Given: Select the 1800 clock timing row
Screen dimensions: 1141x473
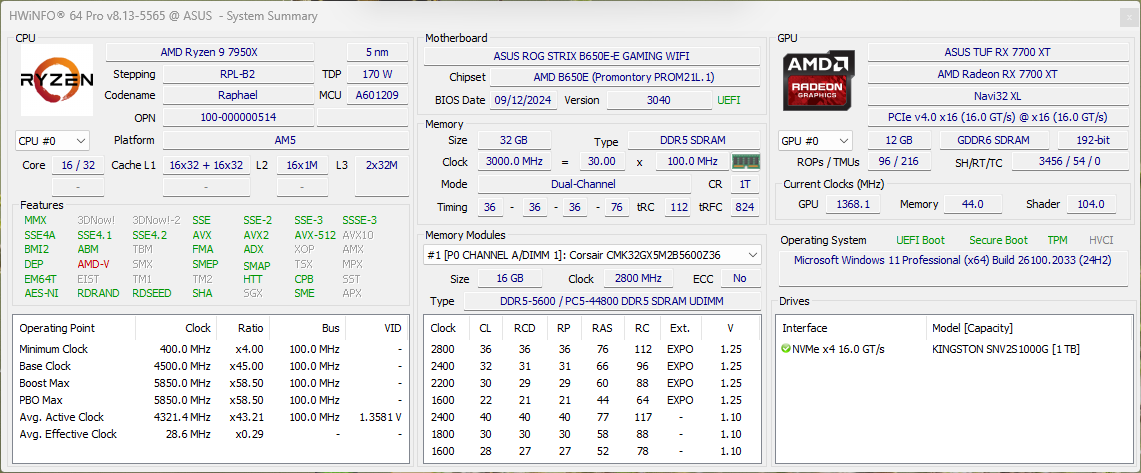Looking at the screenshot, I should click(x=592, y=434).
